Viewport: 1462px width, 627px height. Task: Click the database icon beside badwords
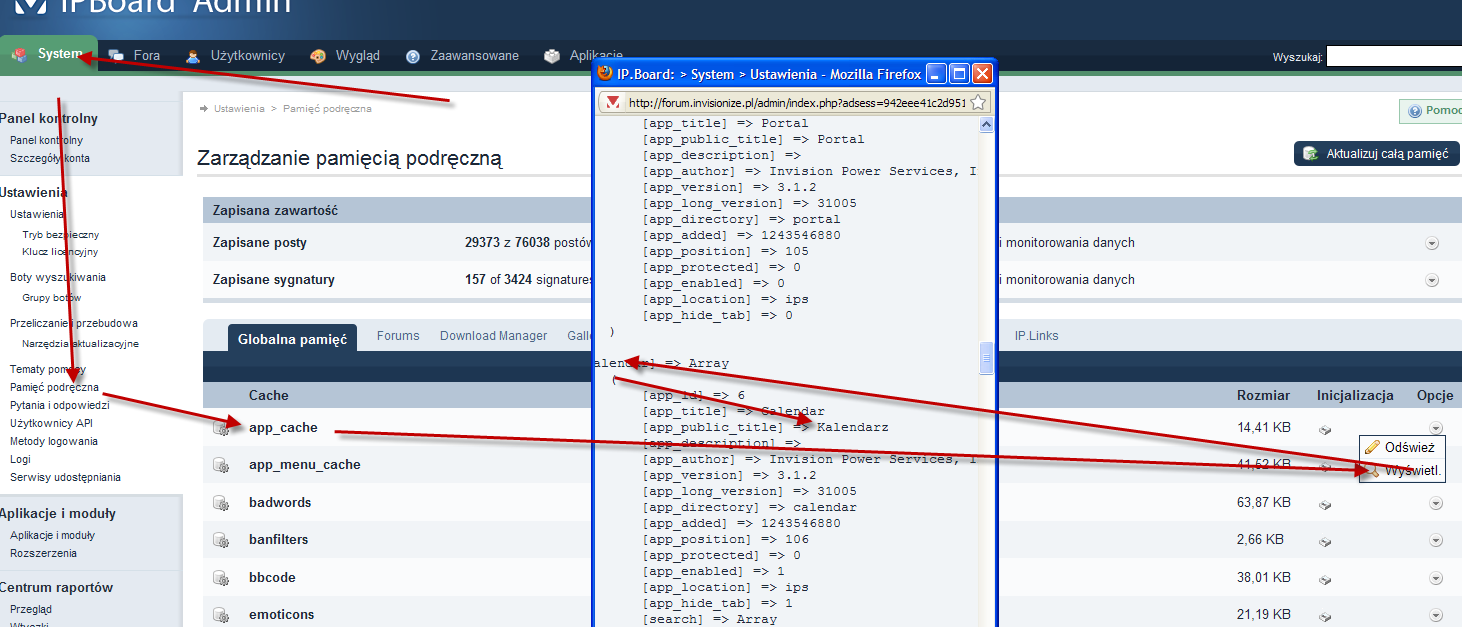pyautogui.click(x=221, y=503)
